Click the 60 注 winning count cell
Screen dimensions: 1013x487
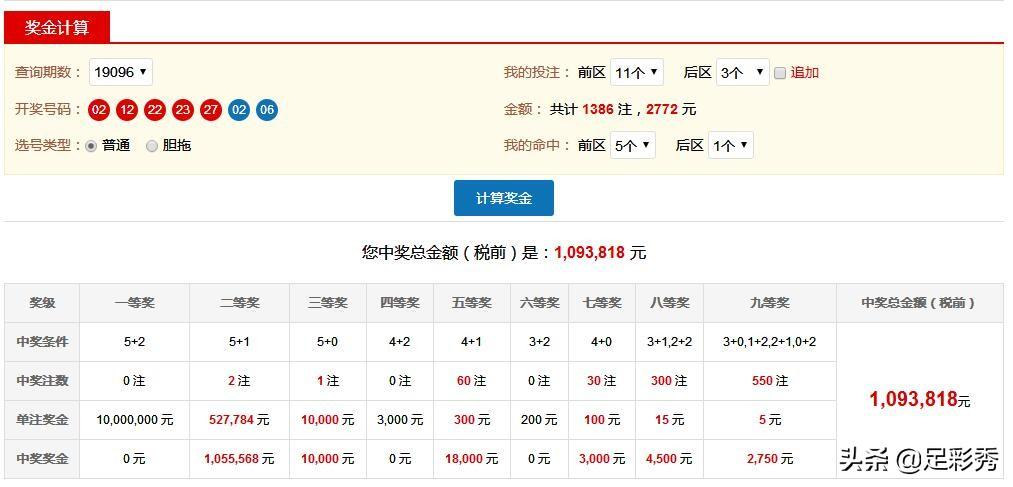(472, 381)
